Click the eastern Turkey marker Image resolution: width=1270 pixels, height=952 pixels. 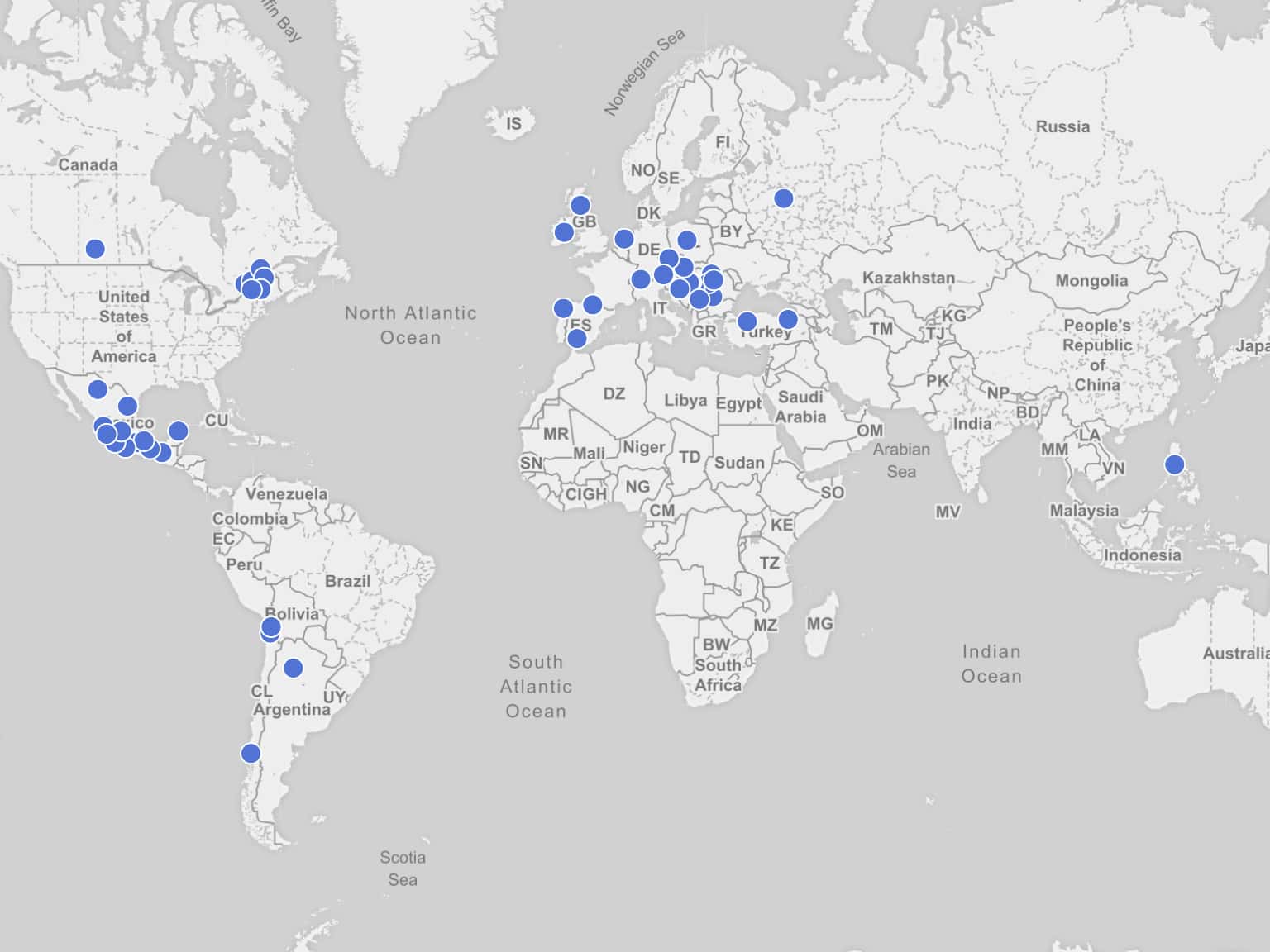(788, 319)
